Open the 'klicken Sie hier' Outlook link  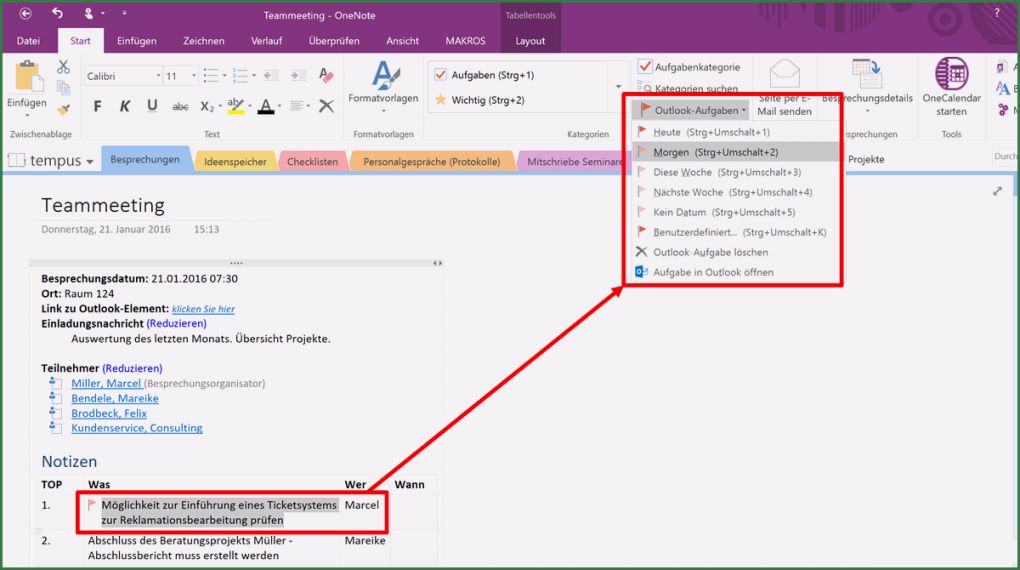pyautogui.click(x=203, y=309)
